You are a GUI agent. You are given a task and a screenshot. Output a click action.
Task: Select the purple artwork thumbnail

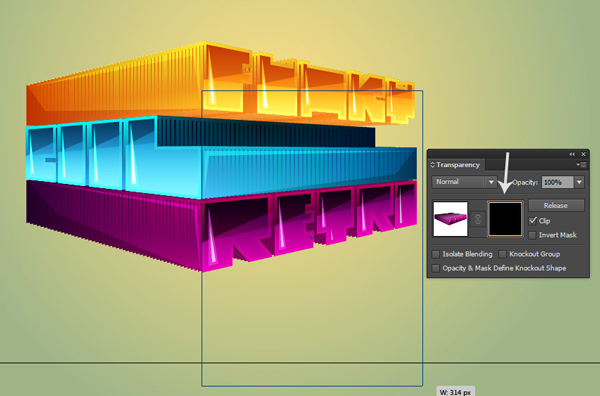tap(450, 219)
